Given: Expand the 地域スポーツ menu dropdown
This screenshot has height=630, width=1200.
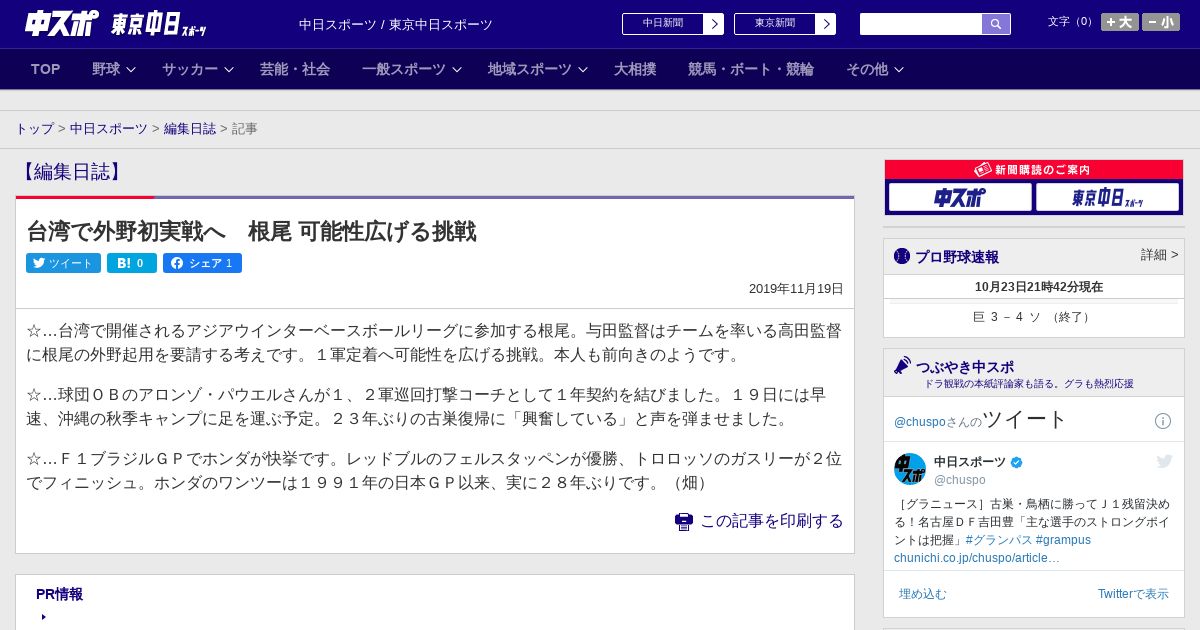Looking at the screenshot, I should pyautogui.click(x=538, y=69).
